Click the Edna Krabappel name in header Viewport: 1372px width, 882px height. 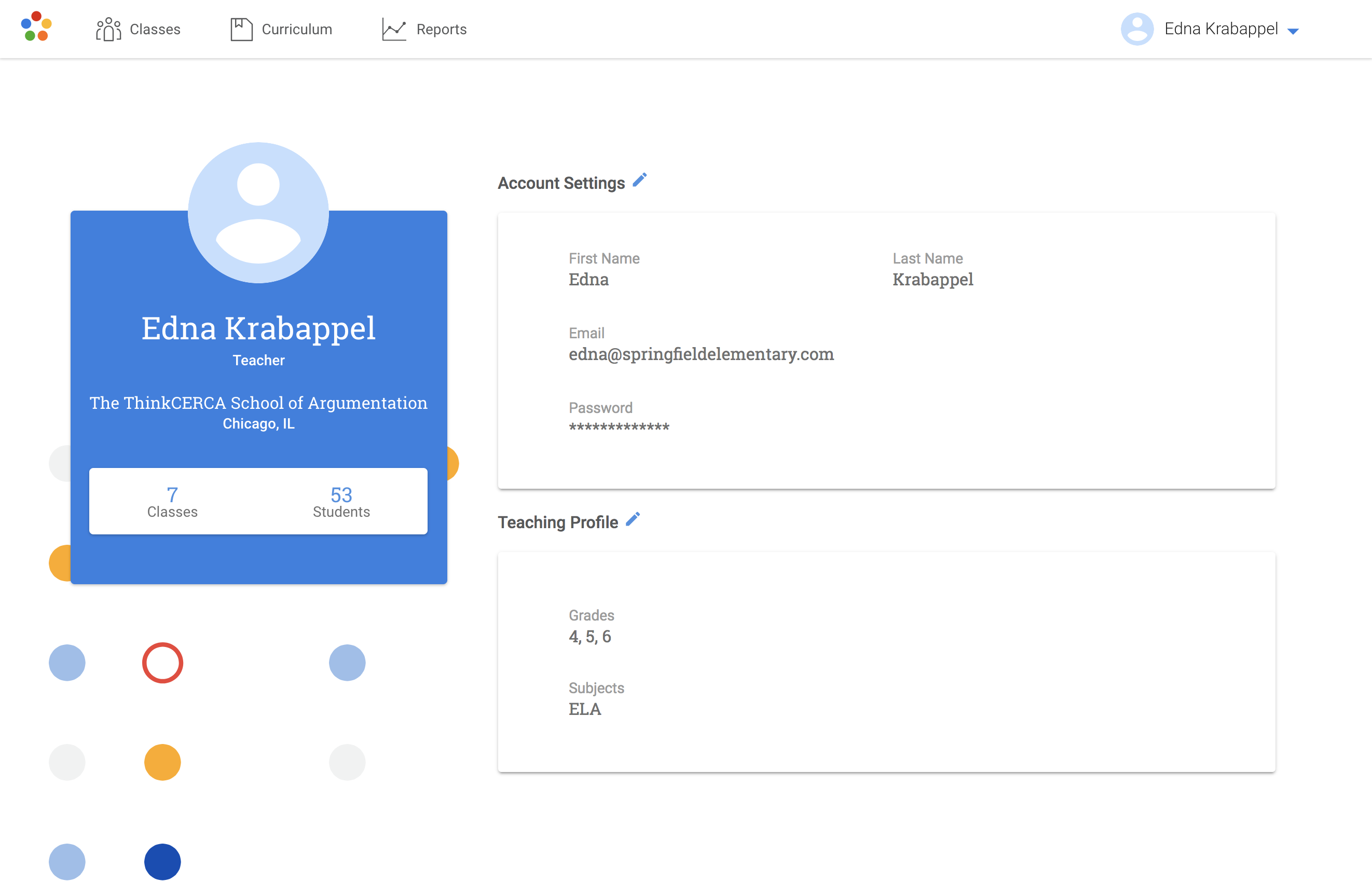click(x=1221, y=29)
